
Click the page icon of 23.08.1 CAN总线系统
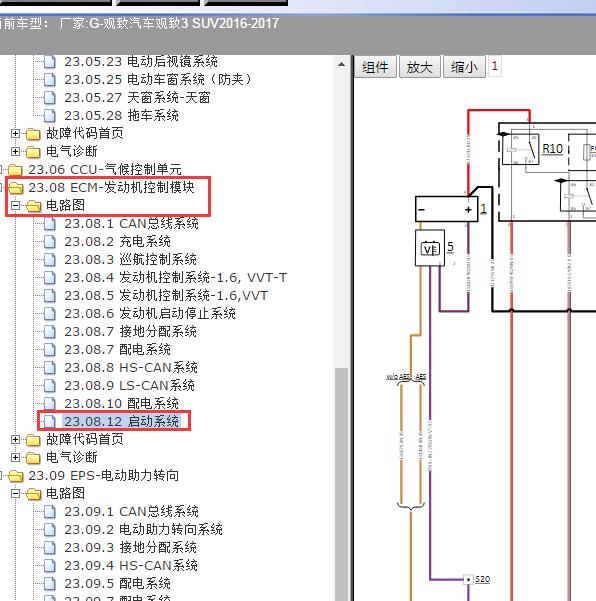49,223
